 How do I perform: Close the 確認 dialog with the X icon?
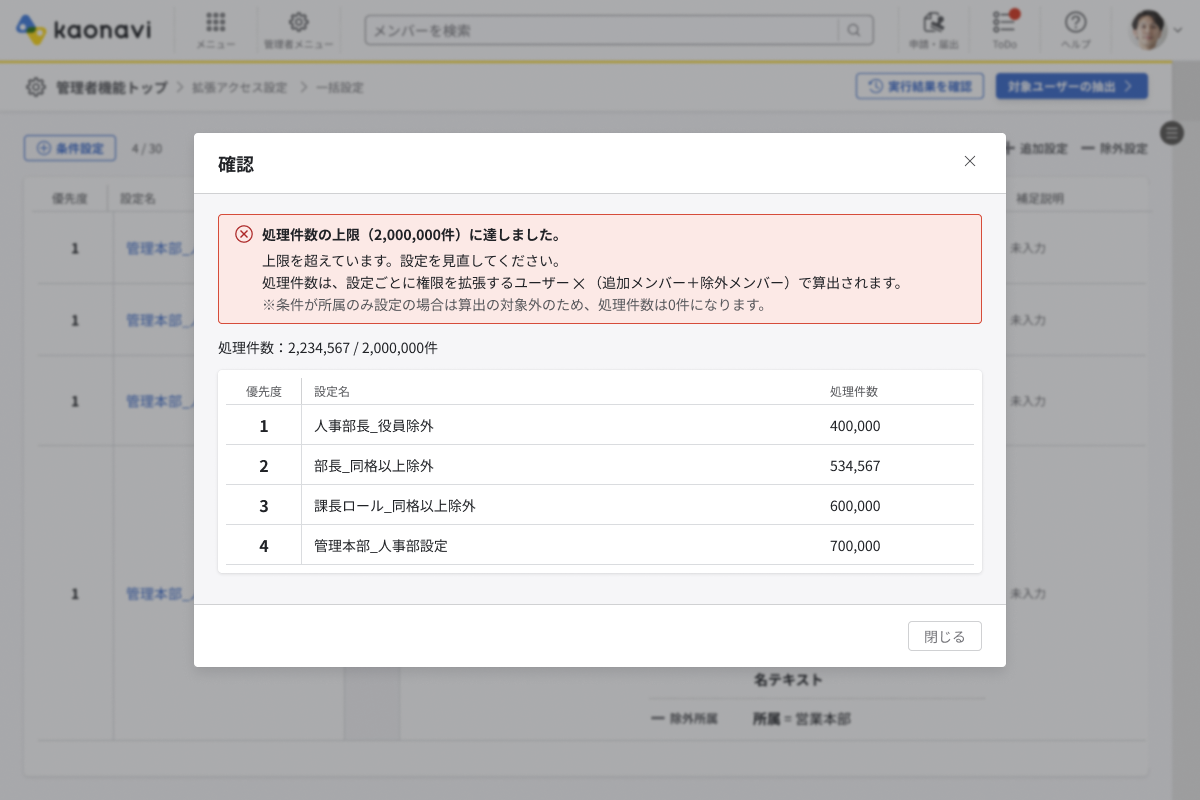(x=969, y=161)
